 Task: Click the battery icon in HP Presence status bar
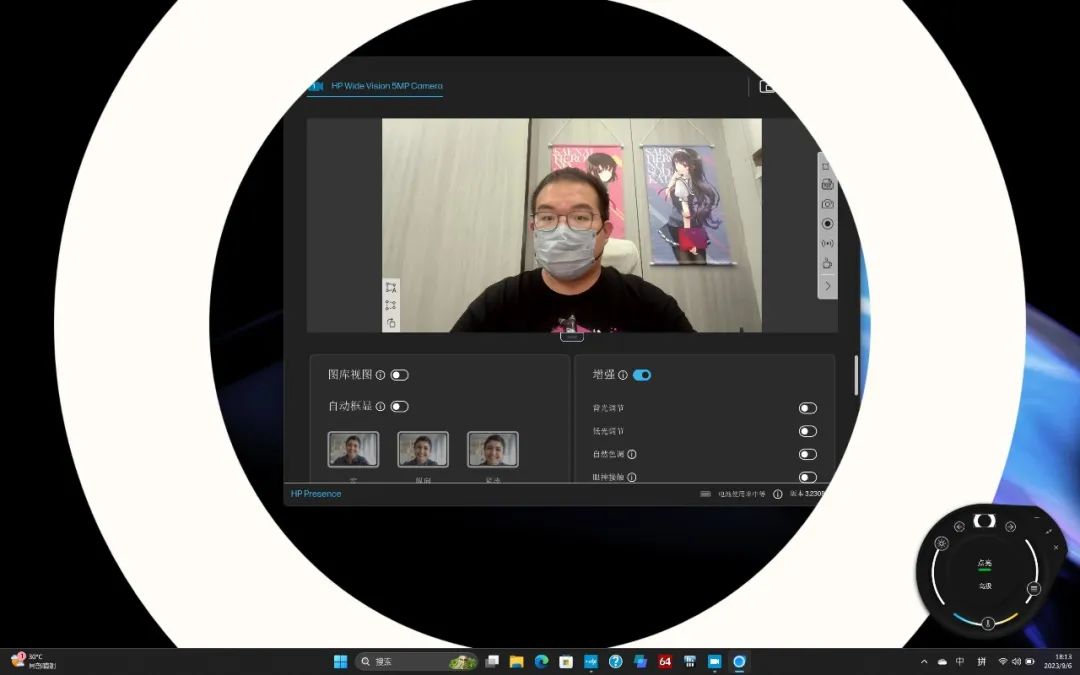coord(705,494)
